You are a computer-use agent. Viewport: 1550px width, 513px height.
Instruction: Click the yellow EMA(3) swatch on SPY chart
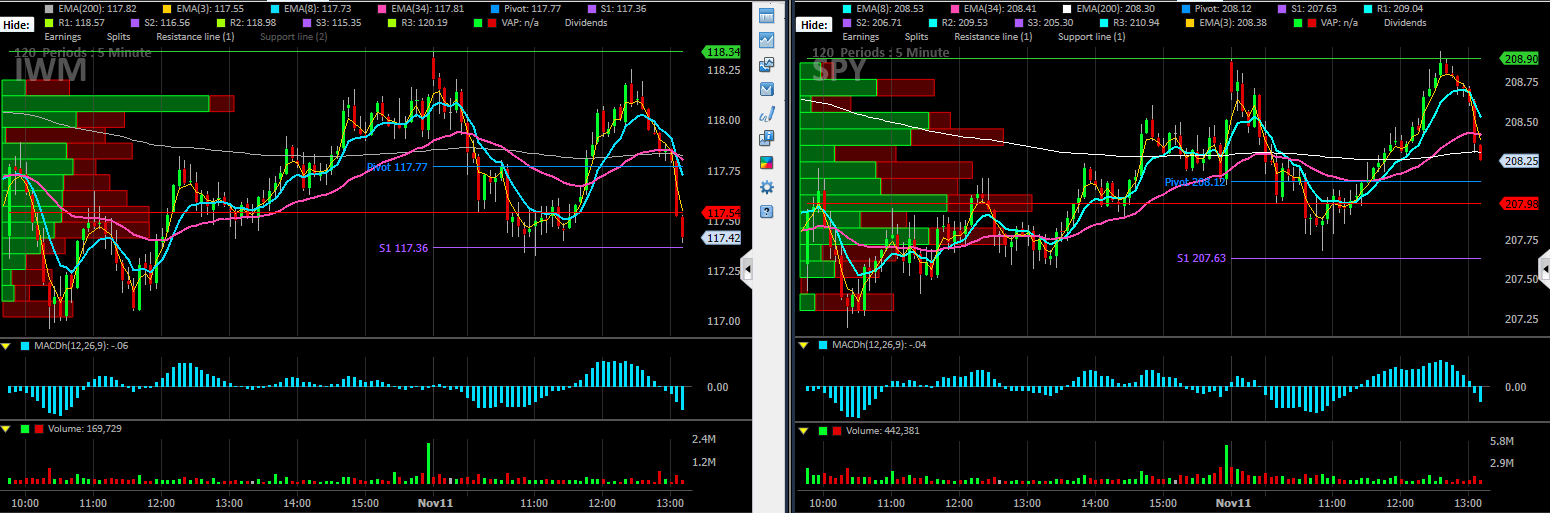(x=1191, y=22)
